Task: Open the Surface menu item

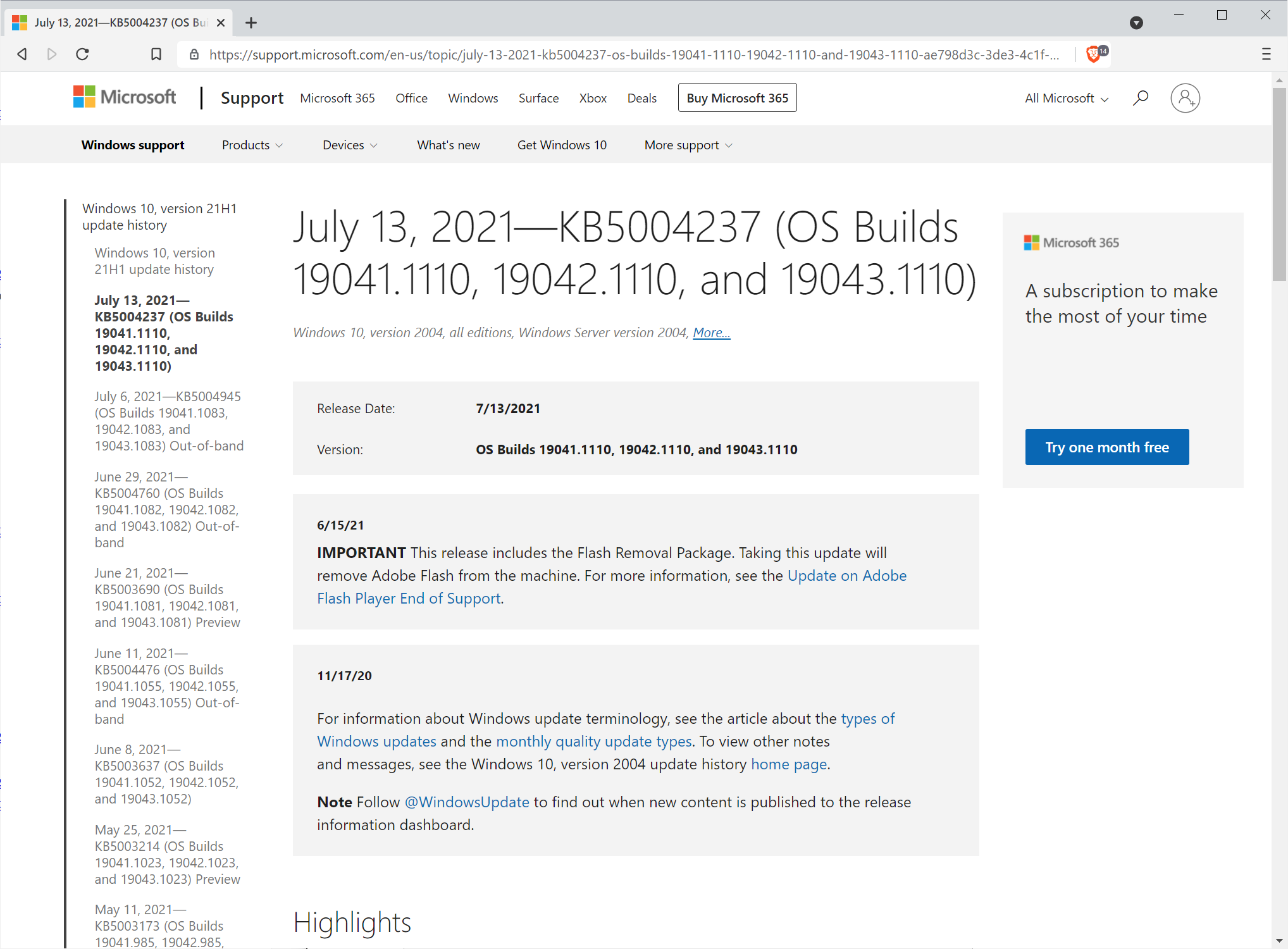Action: pos(538,99)
